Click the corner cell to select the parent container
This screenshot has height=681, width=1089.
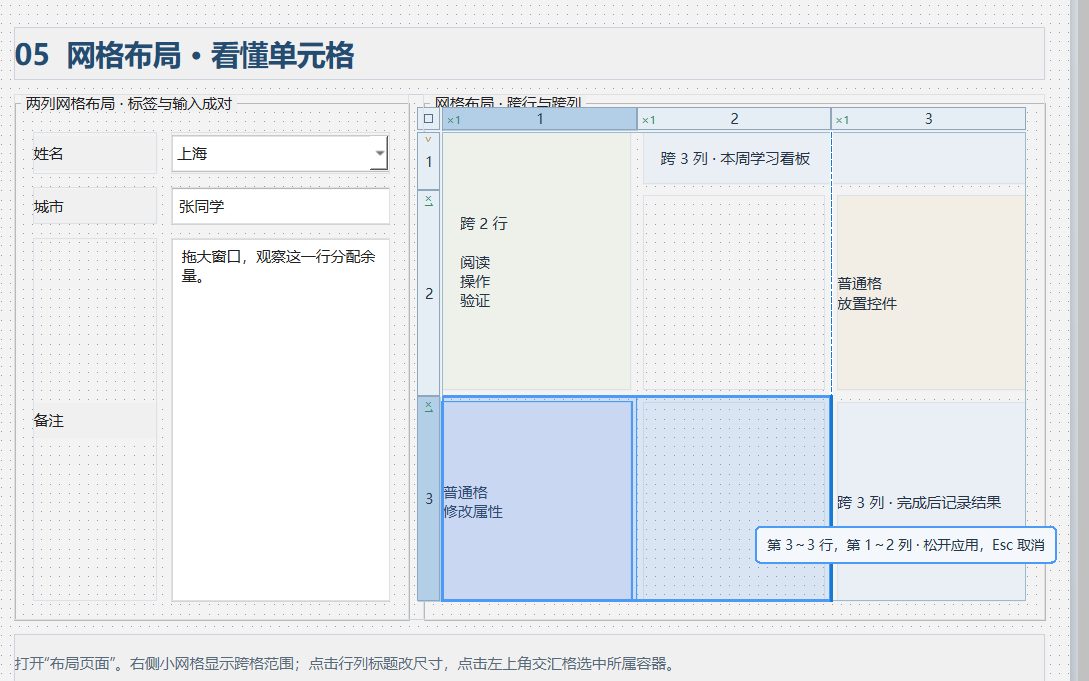pyautogui.click(x=429, y=119)
